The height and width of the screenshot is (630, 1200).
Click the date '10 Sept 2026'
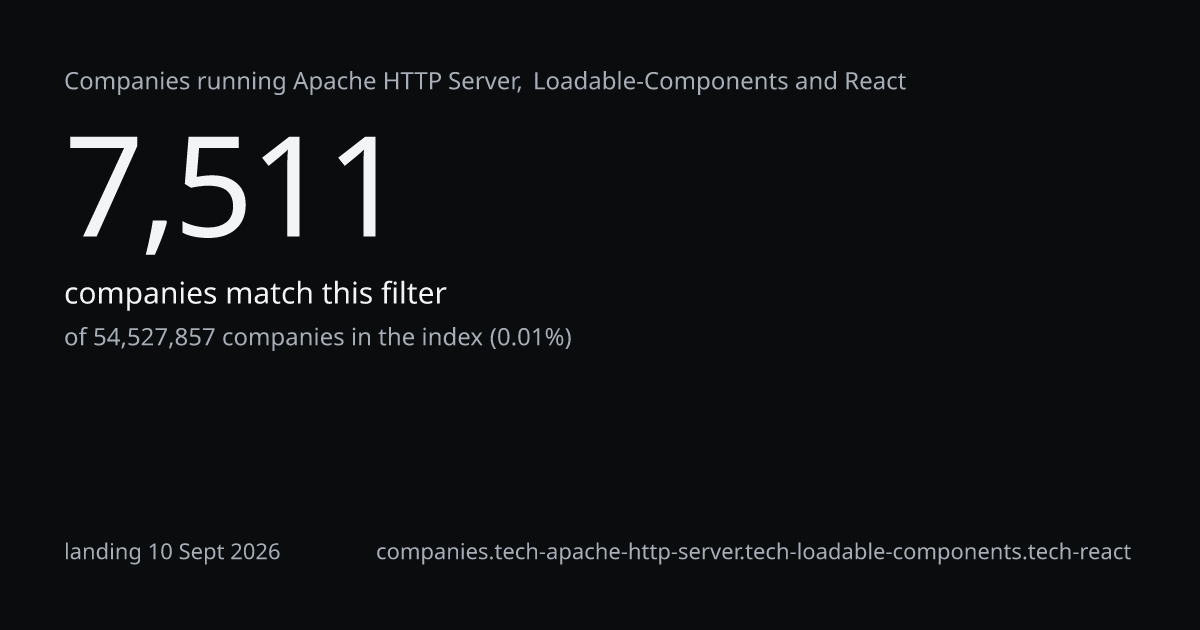(x=214, y=552)
